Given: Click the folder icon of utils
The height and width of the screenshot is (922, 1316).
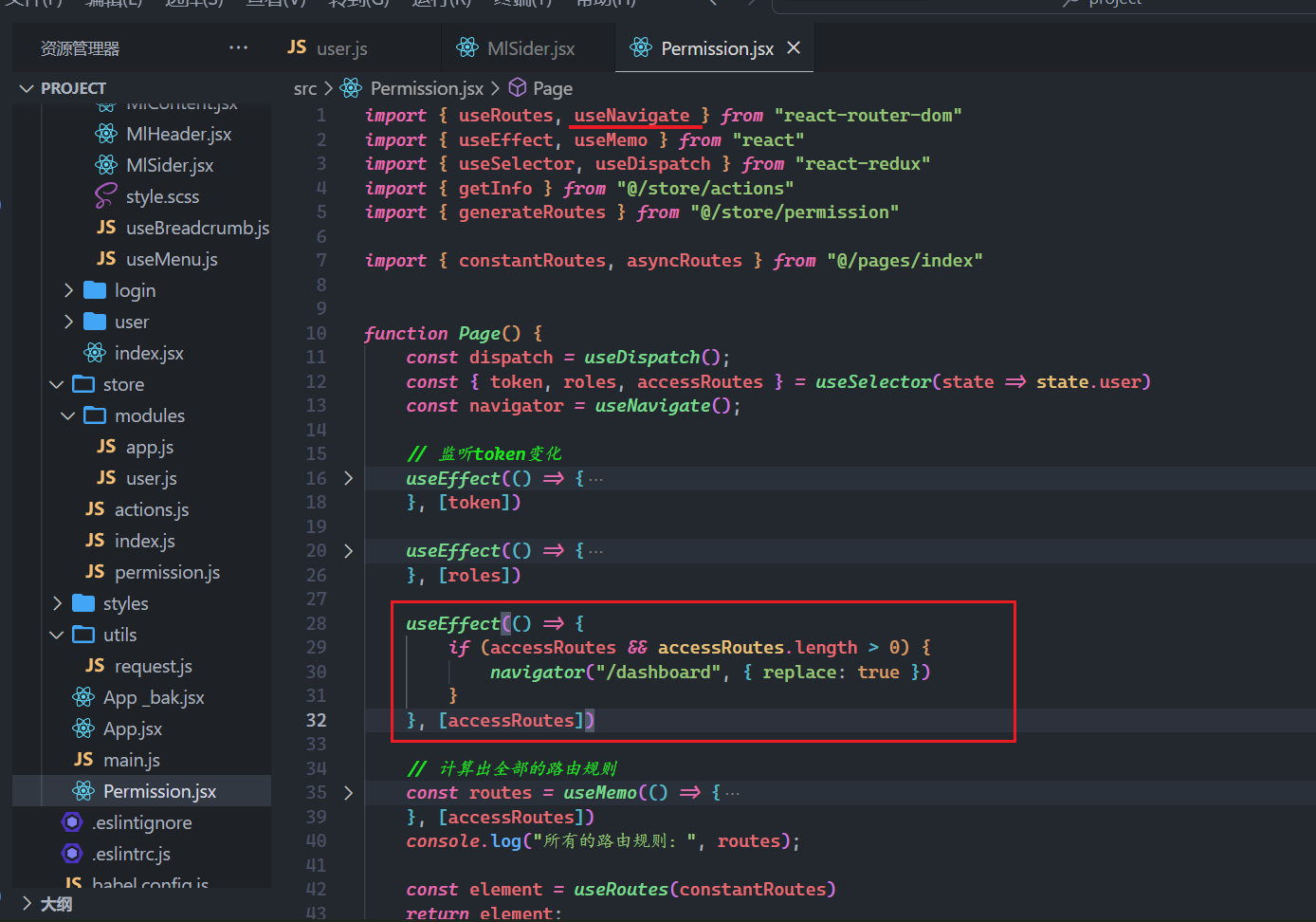Looking at the screenshot, I should [x=83, y=635].
